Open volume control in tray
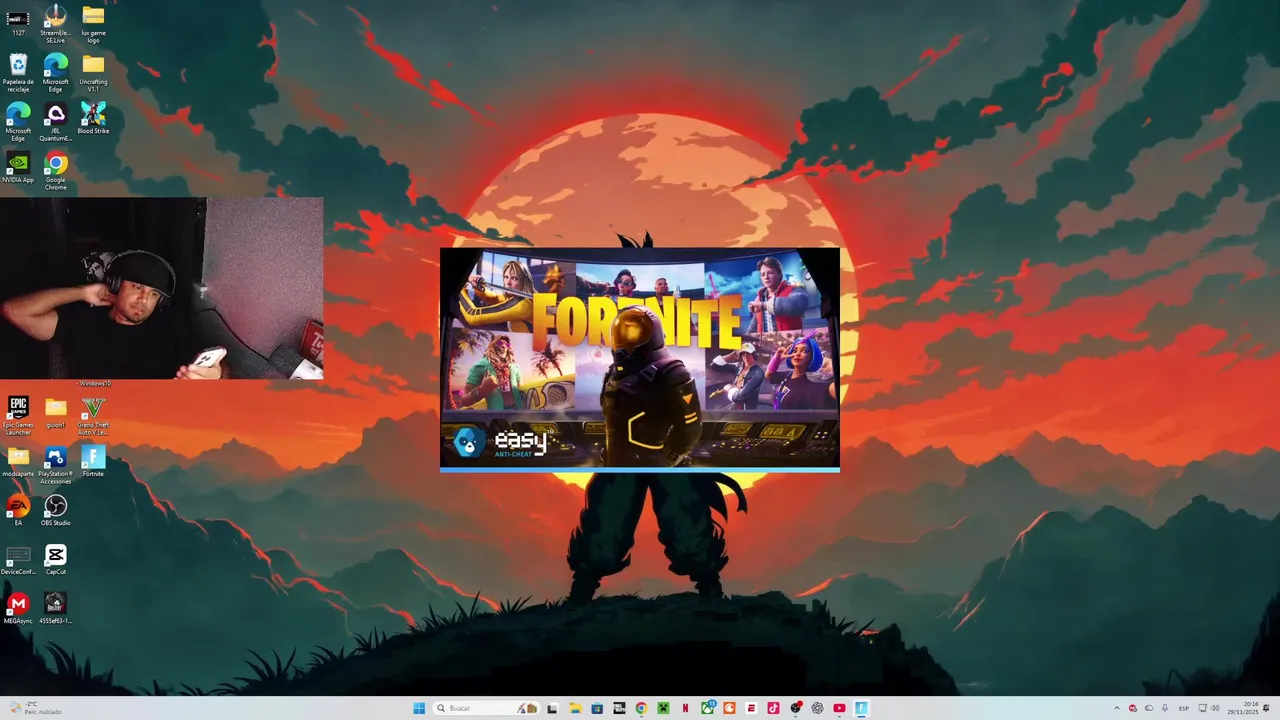 point(1215,708)
